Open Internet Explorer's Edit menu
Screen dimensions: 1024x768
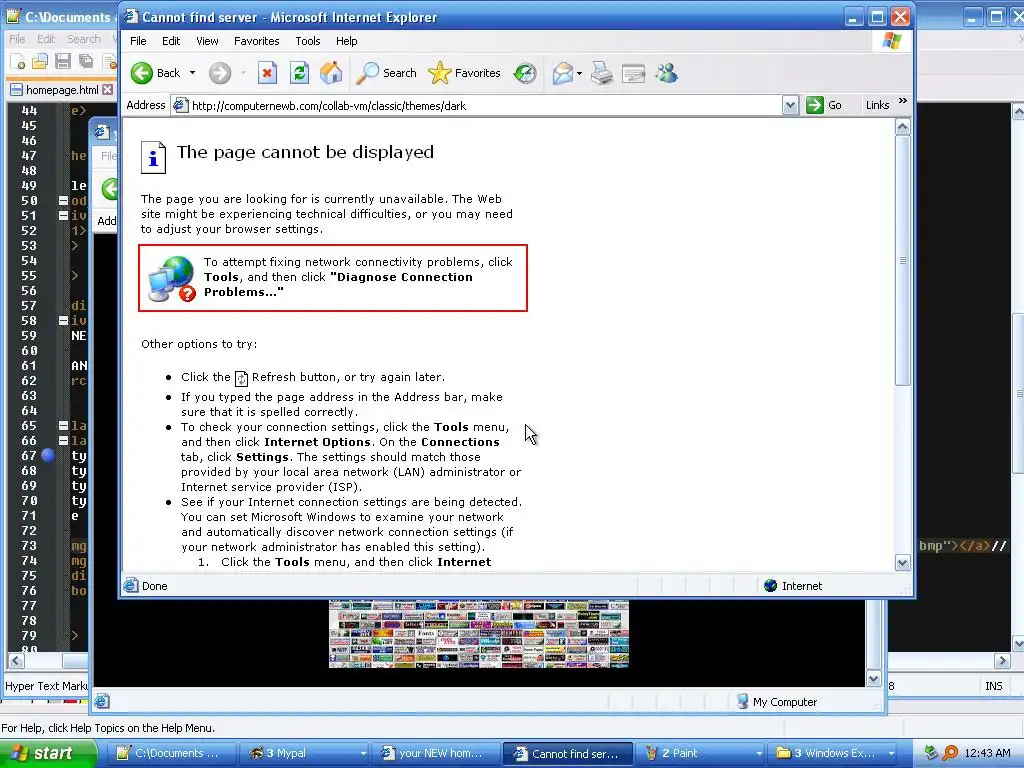171,40
